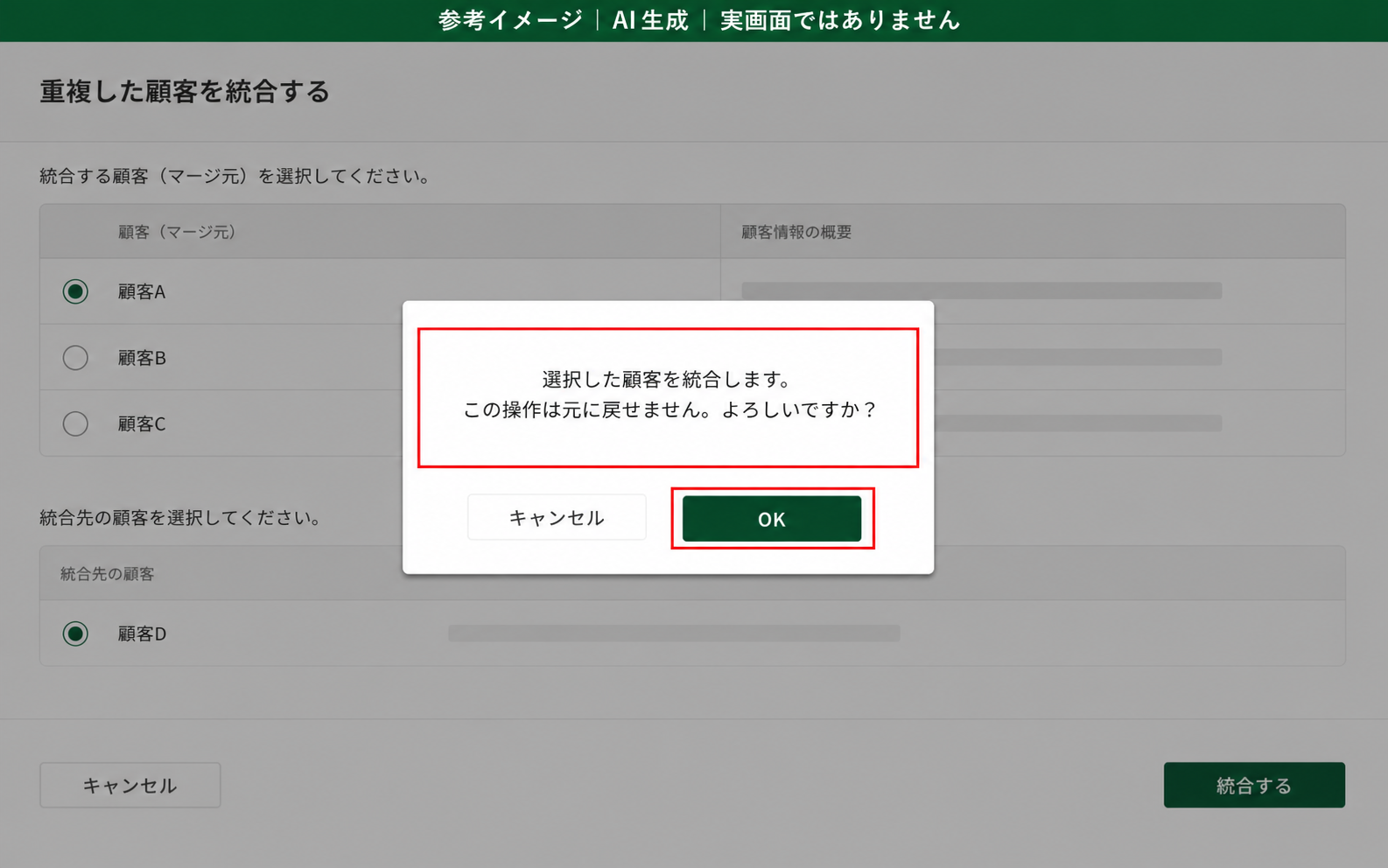Click the 顧客A row label
The width and height of the screenshot is (1388, 868).
(142, 291)
